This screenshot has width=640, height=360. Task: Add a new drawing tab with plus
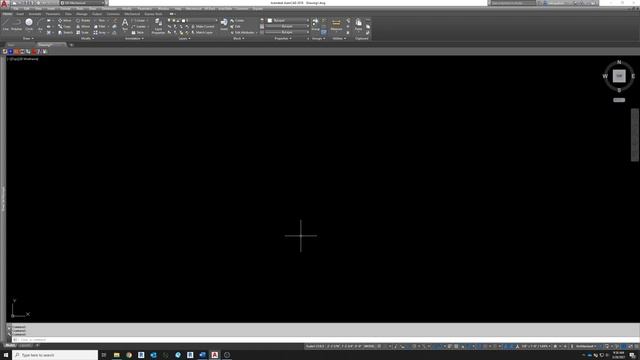click(x=71, y=45)
